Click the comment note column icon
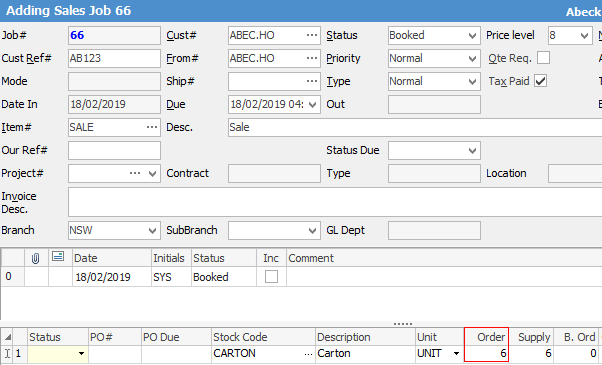The height and width of the screenshot is (365, 602). pos(58,256)
